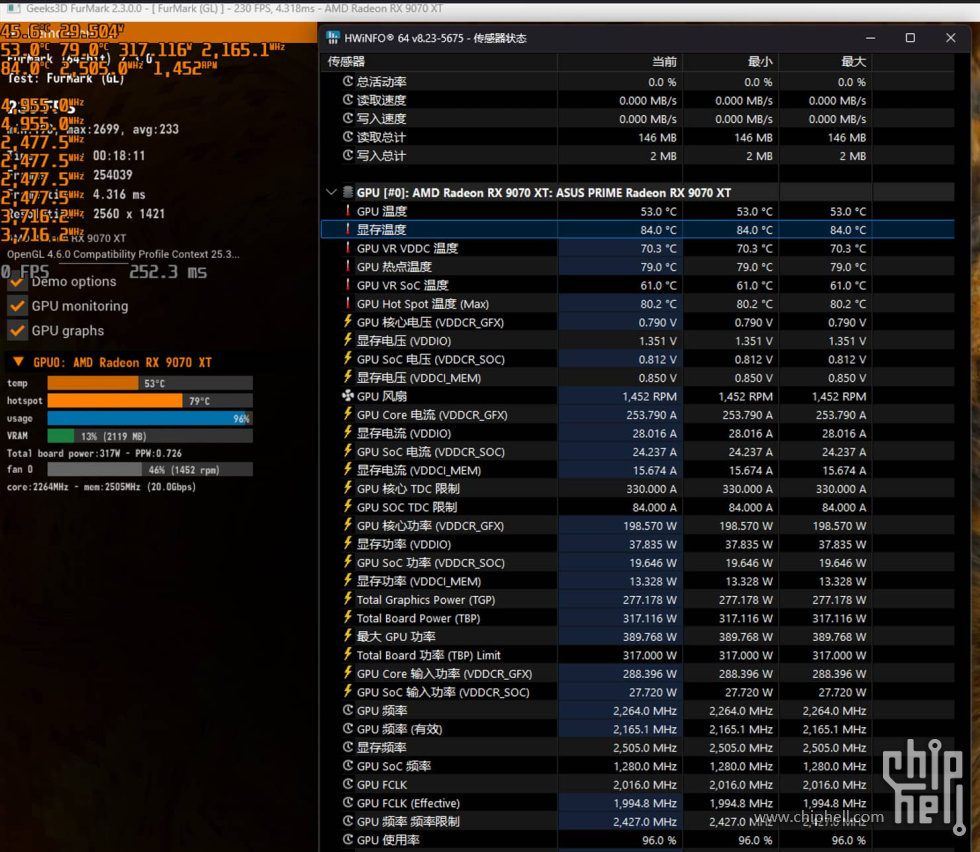Select the GPU VR VDDC 温度 sensor row
This screenshot has width=980, height=852.
coord(638,248)
